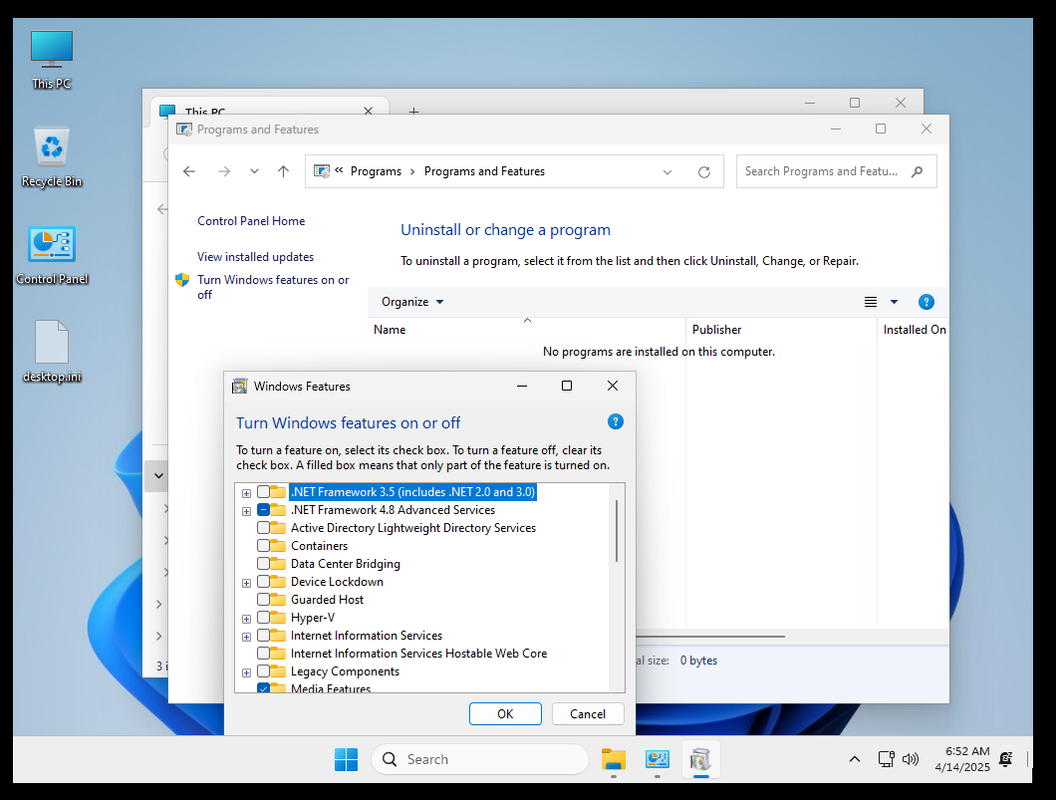Image resolution: width=1056 pixels, height=800 pixels.
Task: Open recent locations chevron dropdown
Action: click(x=254, y=172)
